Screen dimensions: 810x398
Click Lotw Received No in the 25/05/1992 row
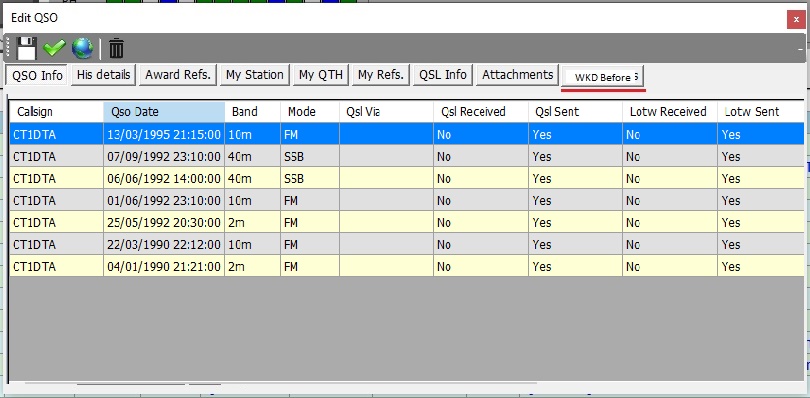point(670,222)
